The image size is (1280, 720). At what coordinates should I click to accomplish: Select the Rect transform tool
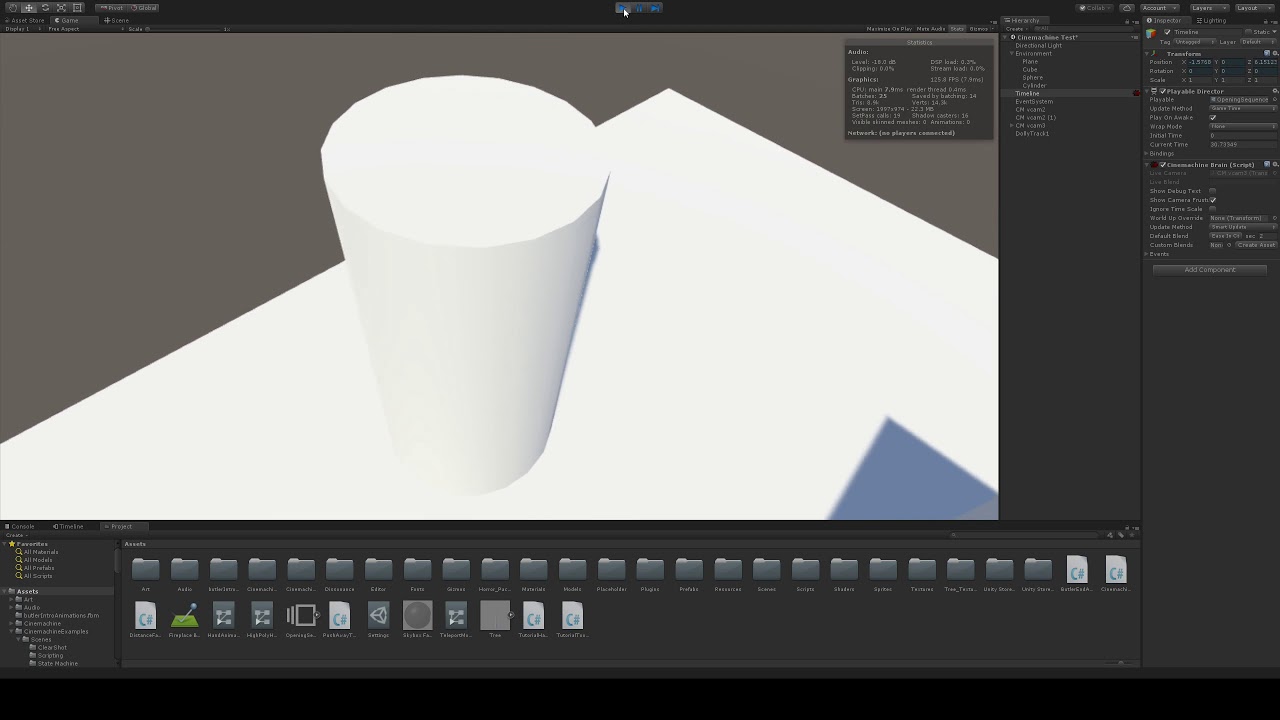[x=77, y=8]
